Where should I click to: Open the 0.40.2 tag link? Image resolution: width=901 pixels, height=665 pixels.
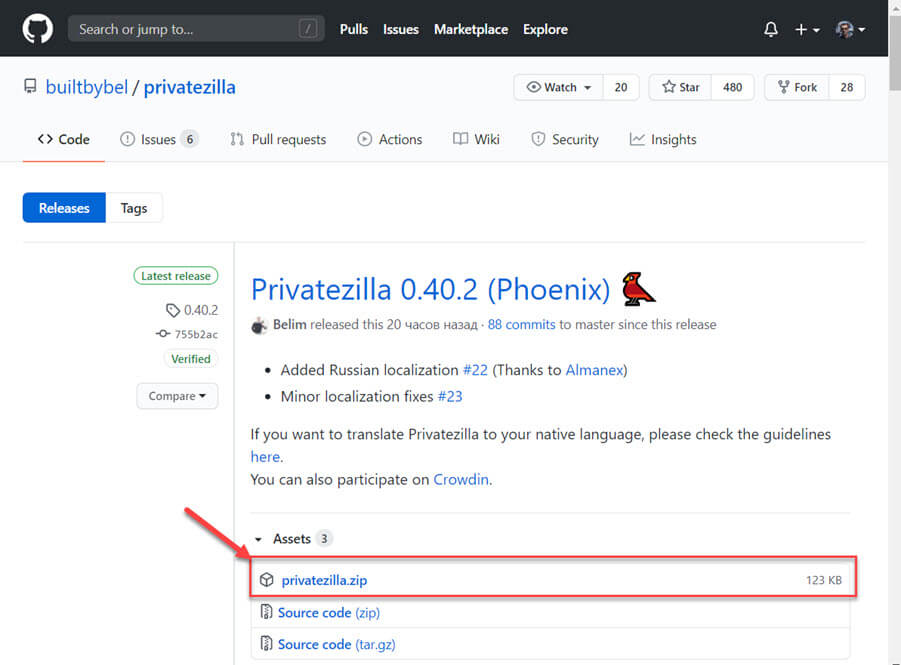tap(192, 310)
